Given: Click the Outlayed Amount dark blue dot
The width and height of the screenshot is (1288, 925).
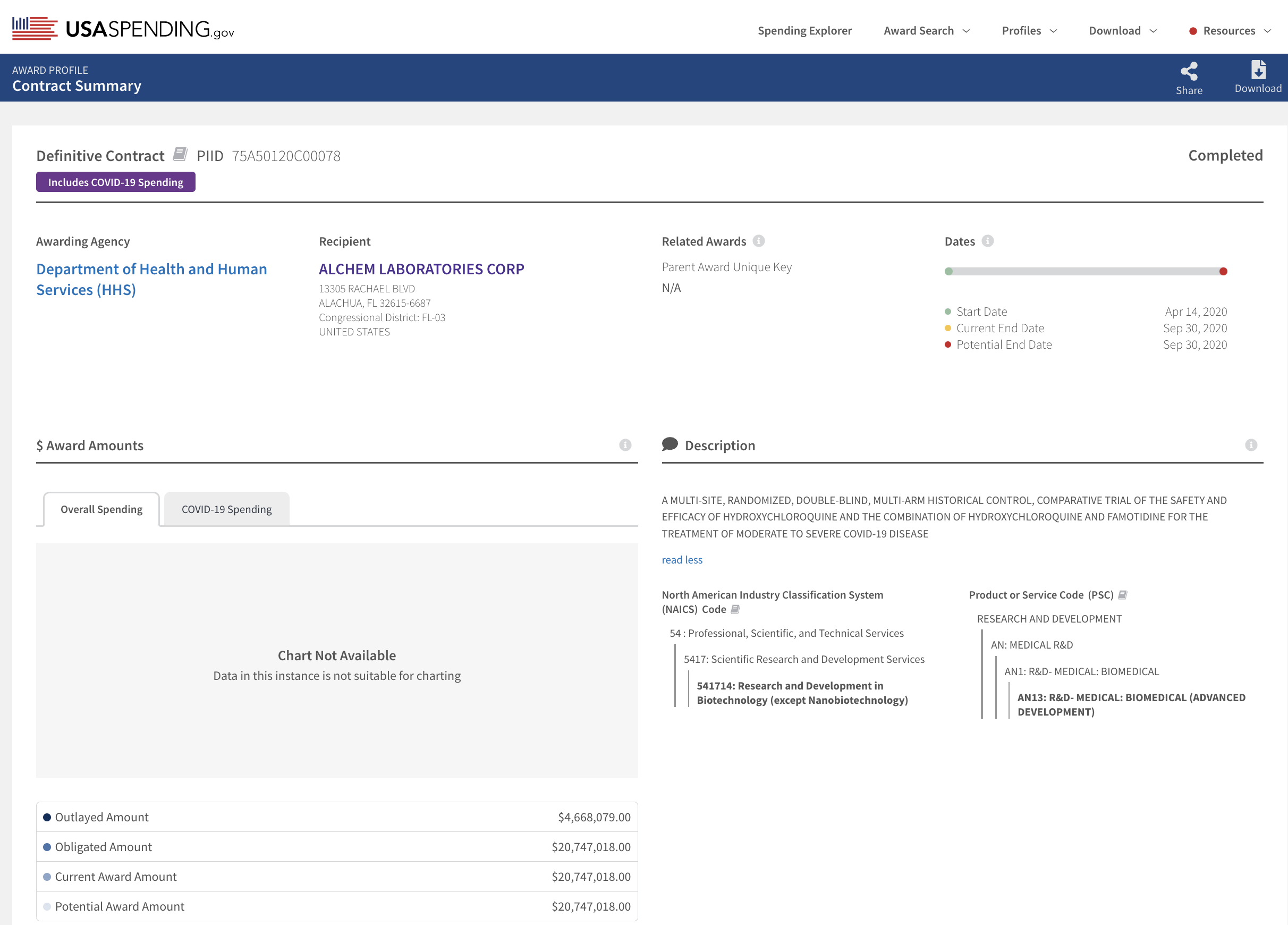Looking at the screenshot, I should coord(47,817).
